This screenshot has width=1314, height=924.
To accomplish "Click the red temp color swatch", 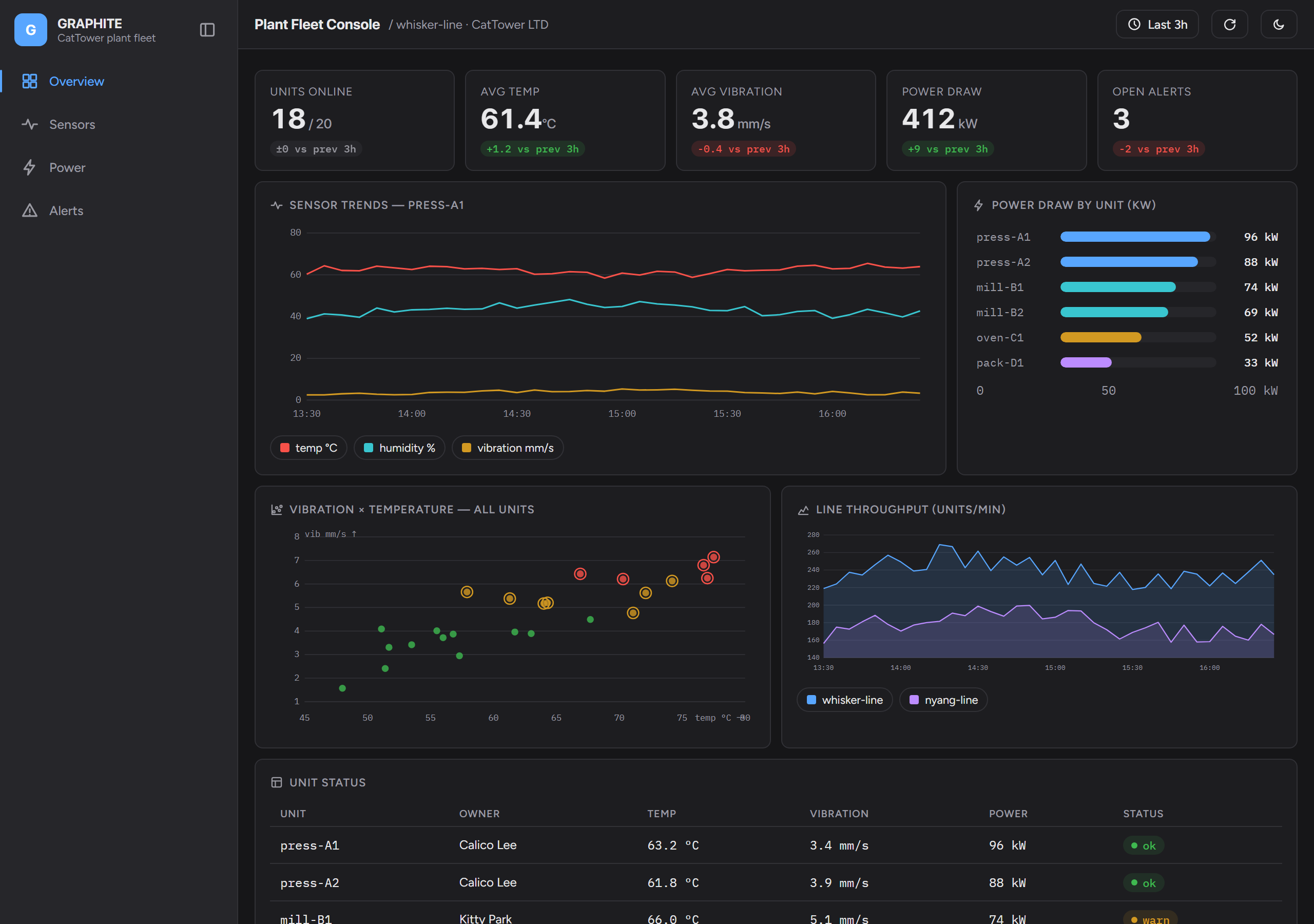I will 284,448.
